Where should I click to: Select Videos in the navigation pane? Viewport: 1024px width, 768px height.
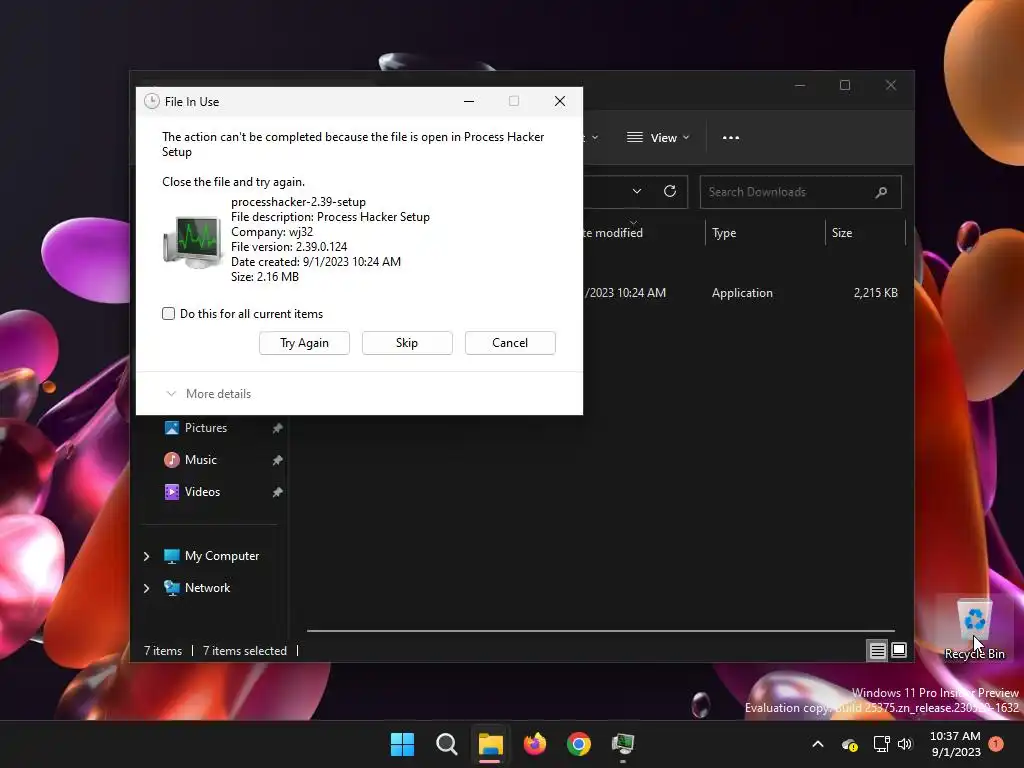click(202, 492)
